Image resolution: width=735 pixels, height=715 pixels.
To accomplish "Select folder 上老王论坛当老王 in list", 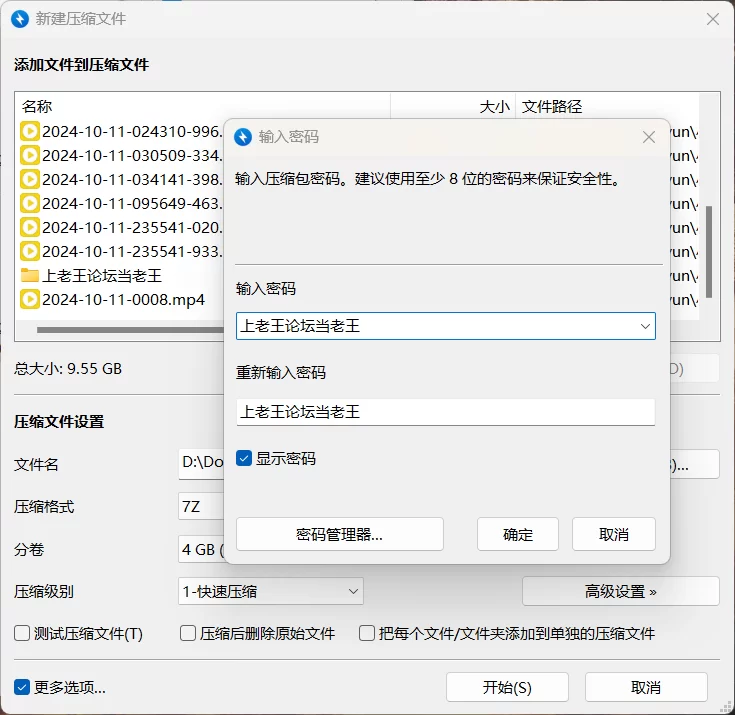I will click(102, 276).
